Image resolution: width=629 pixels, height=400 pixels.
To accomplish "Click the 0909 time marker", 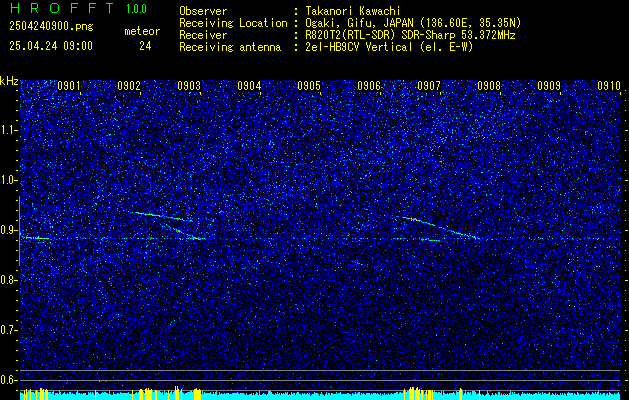I will point(549,86).
